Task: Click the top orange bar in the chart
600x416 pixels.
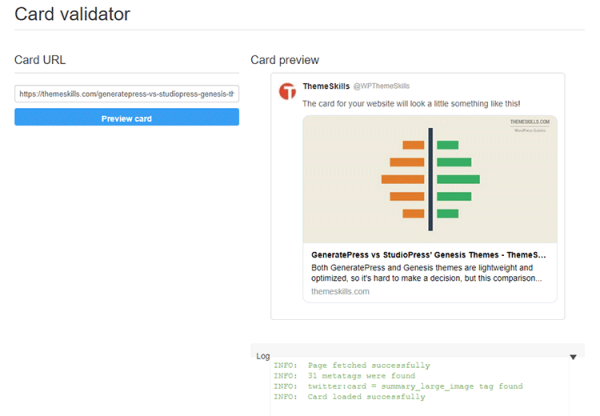Action: (x=414, y=145)
